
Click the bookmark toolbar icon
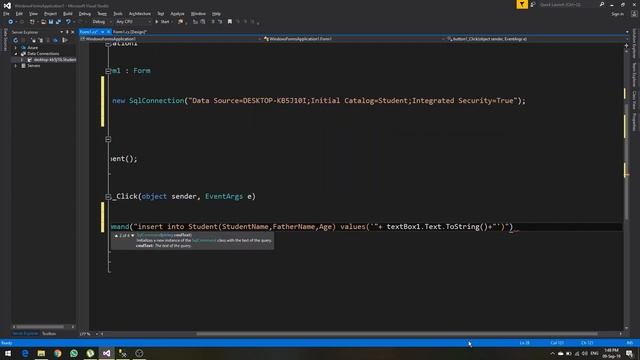(x=230, y=22)
